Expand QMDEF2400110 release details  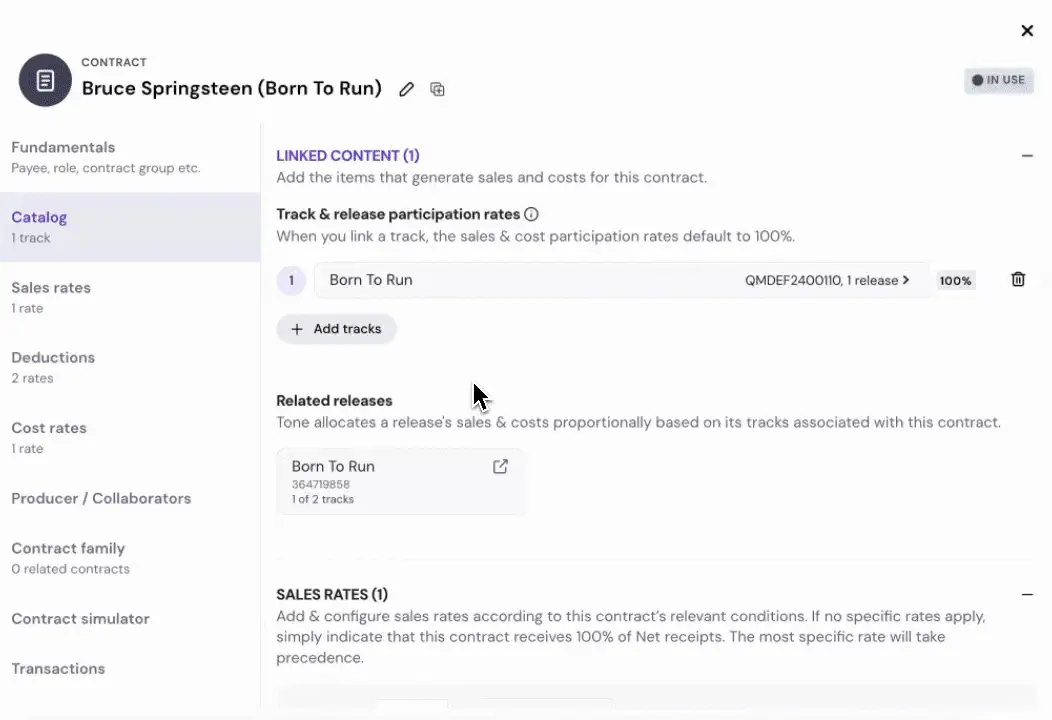coord(827,280)
